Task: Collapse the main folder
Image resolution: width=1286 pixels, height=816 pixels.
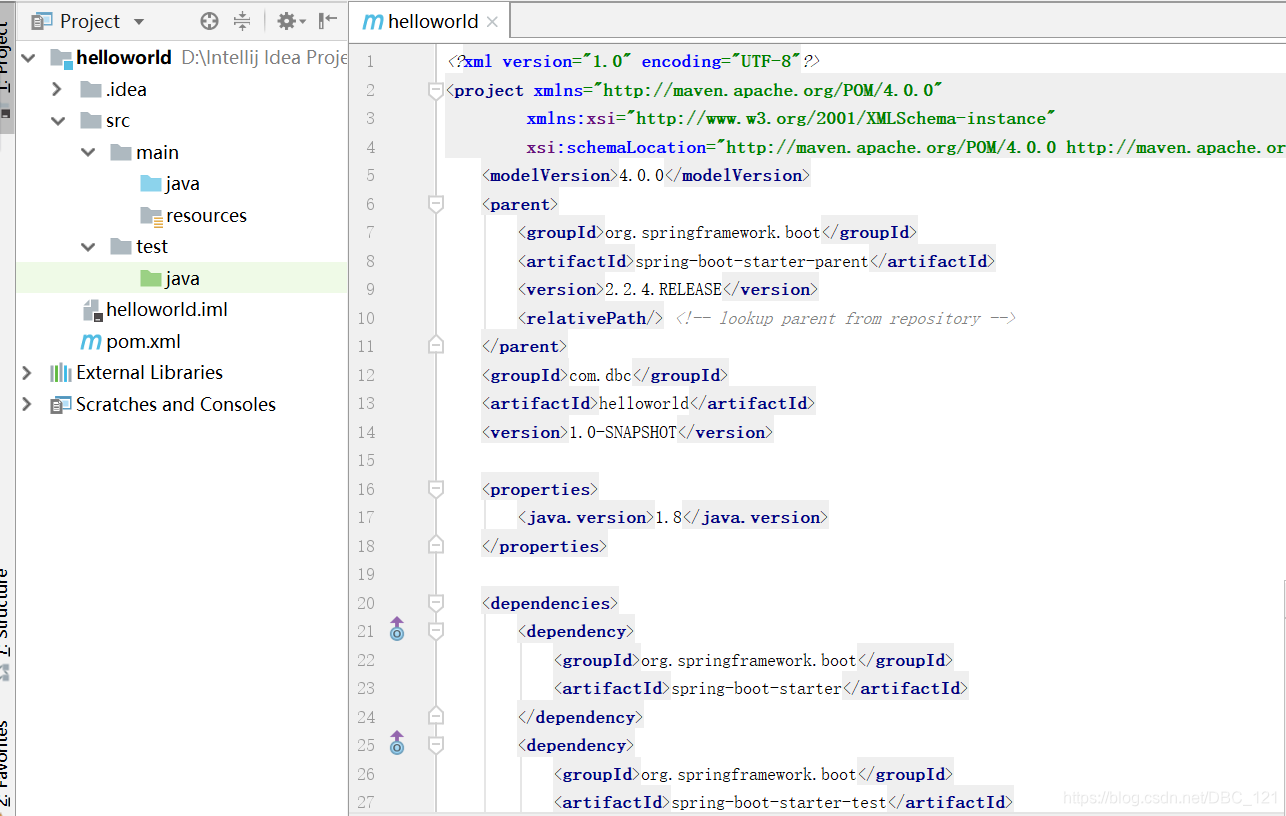Action: point(89,153)
